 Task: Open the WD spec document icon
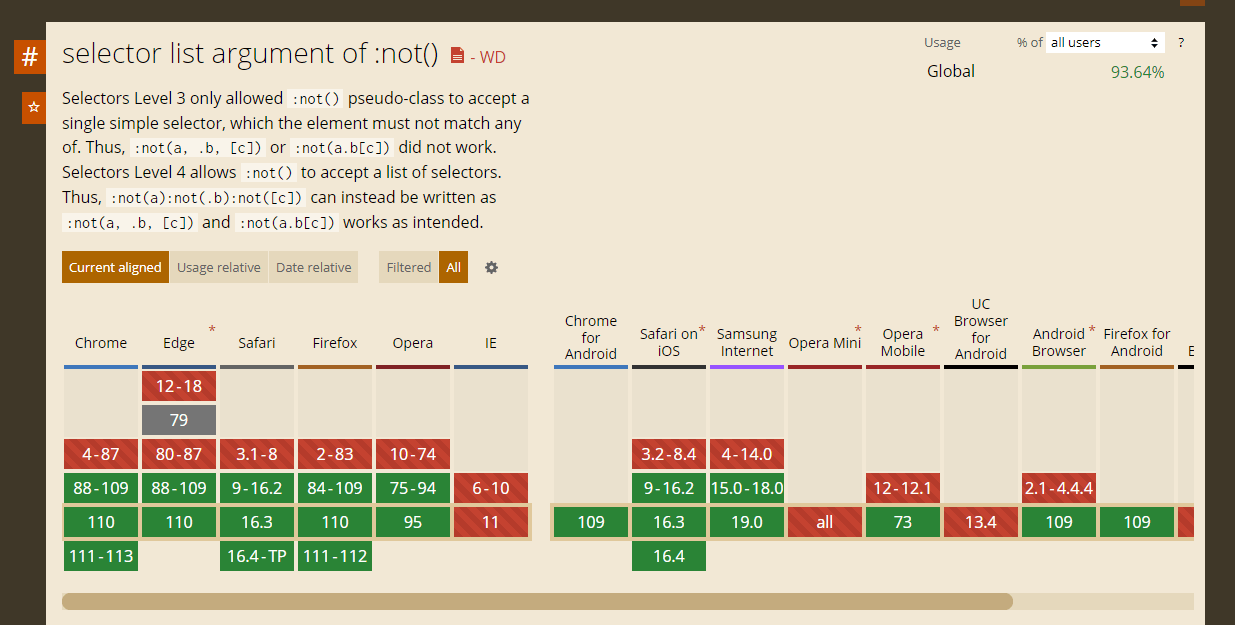click(x=457, y=56)
